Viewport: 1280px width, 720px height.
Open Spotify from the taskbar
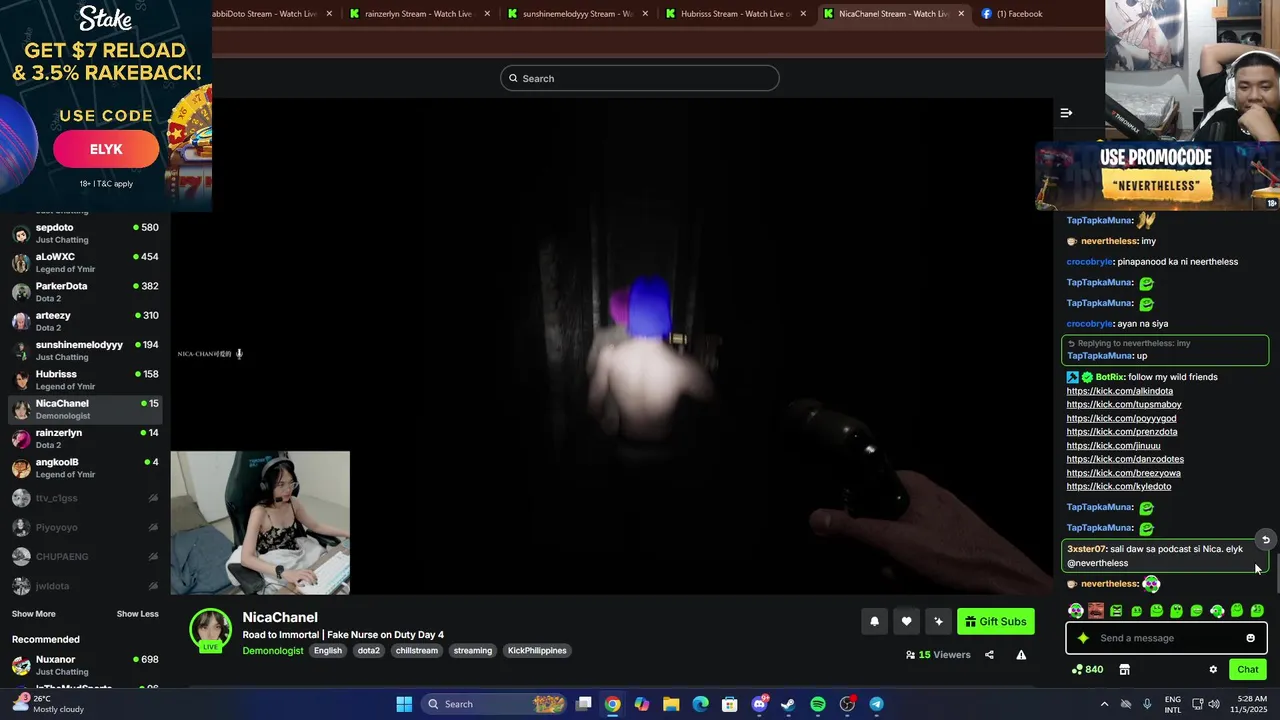(818, 704)
